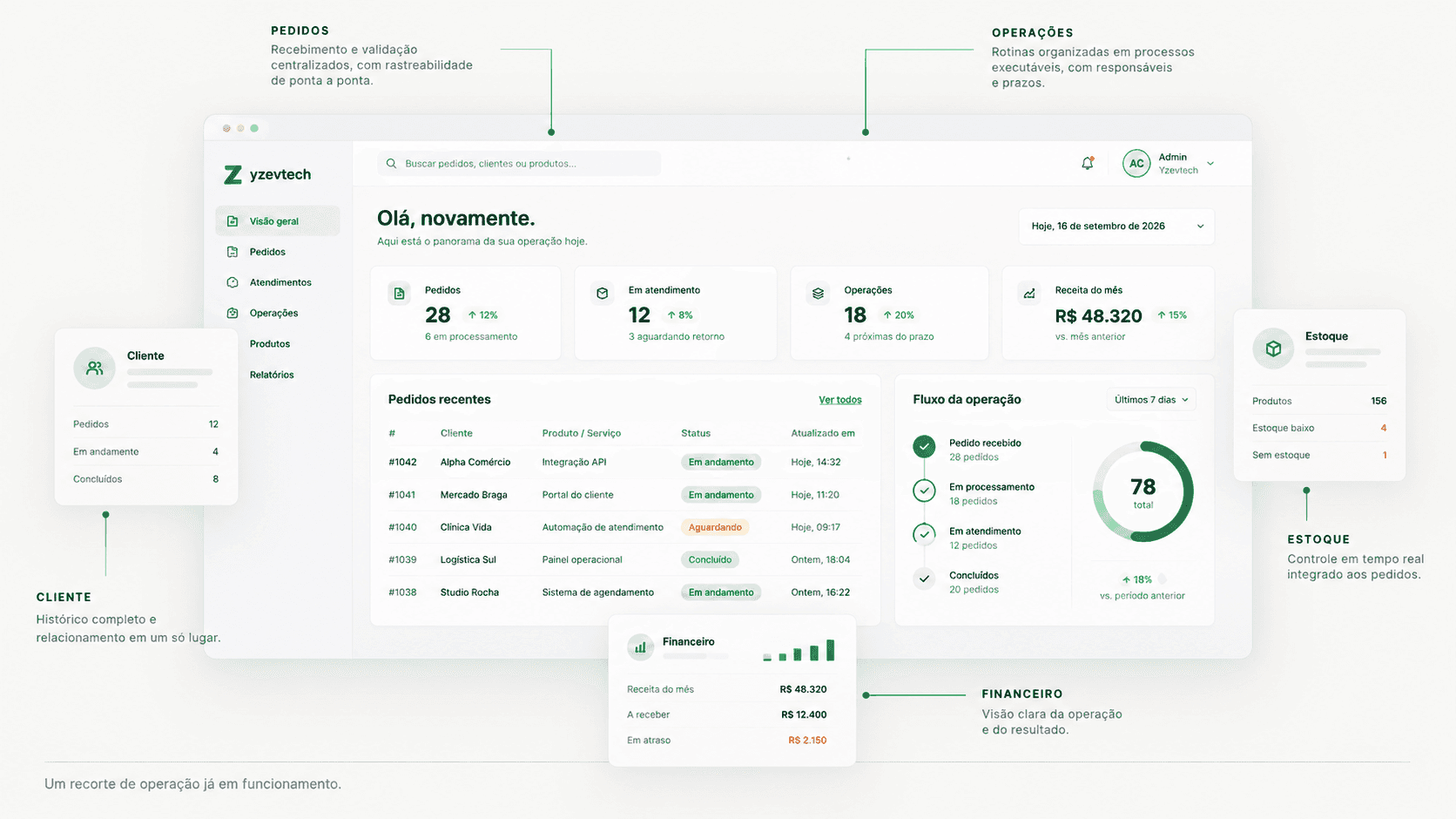Select Visão geral in the sidebar
Image resolution: width=1456 pixels, height=819 pixels.
pyautogui.click(x=278, y=221)
